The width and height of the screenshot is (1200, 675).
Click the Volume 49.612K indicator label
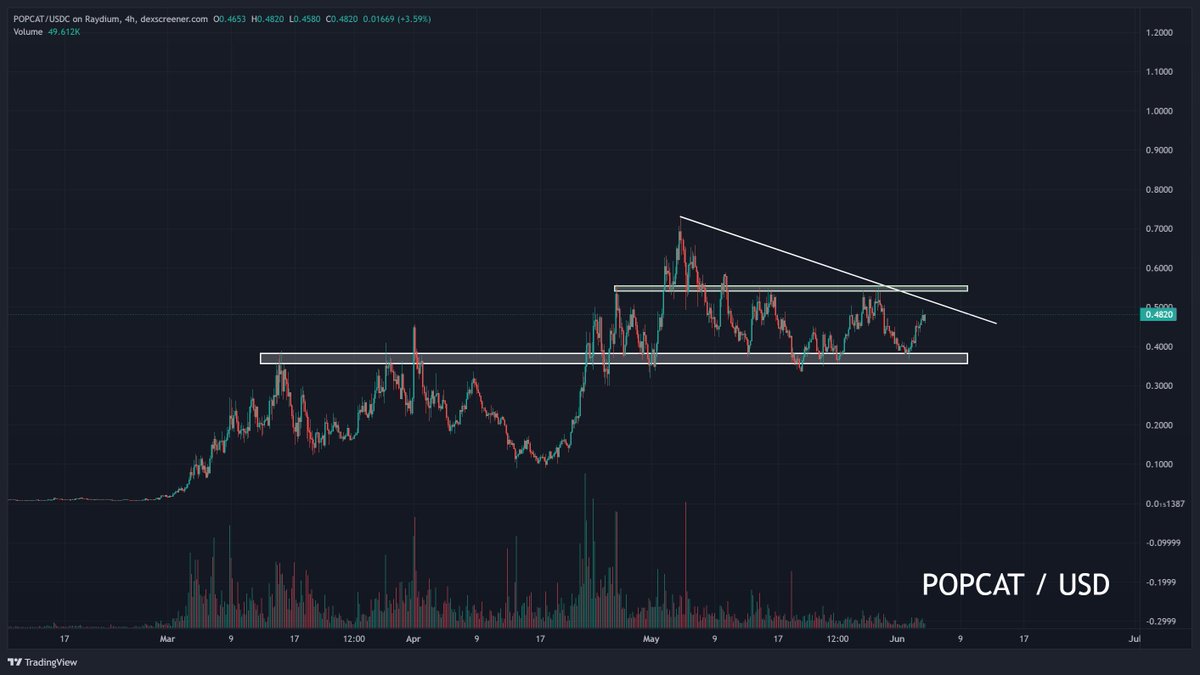pyautogui.click(x=49, y=32)
